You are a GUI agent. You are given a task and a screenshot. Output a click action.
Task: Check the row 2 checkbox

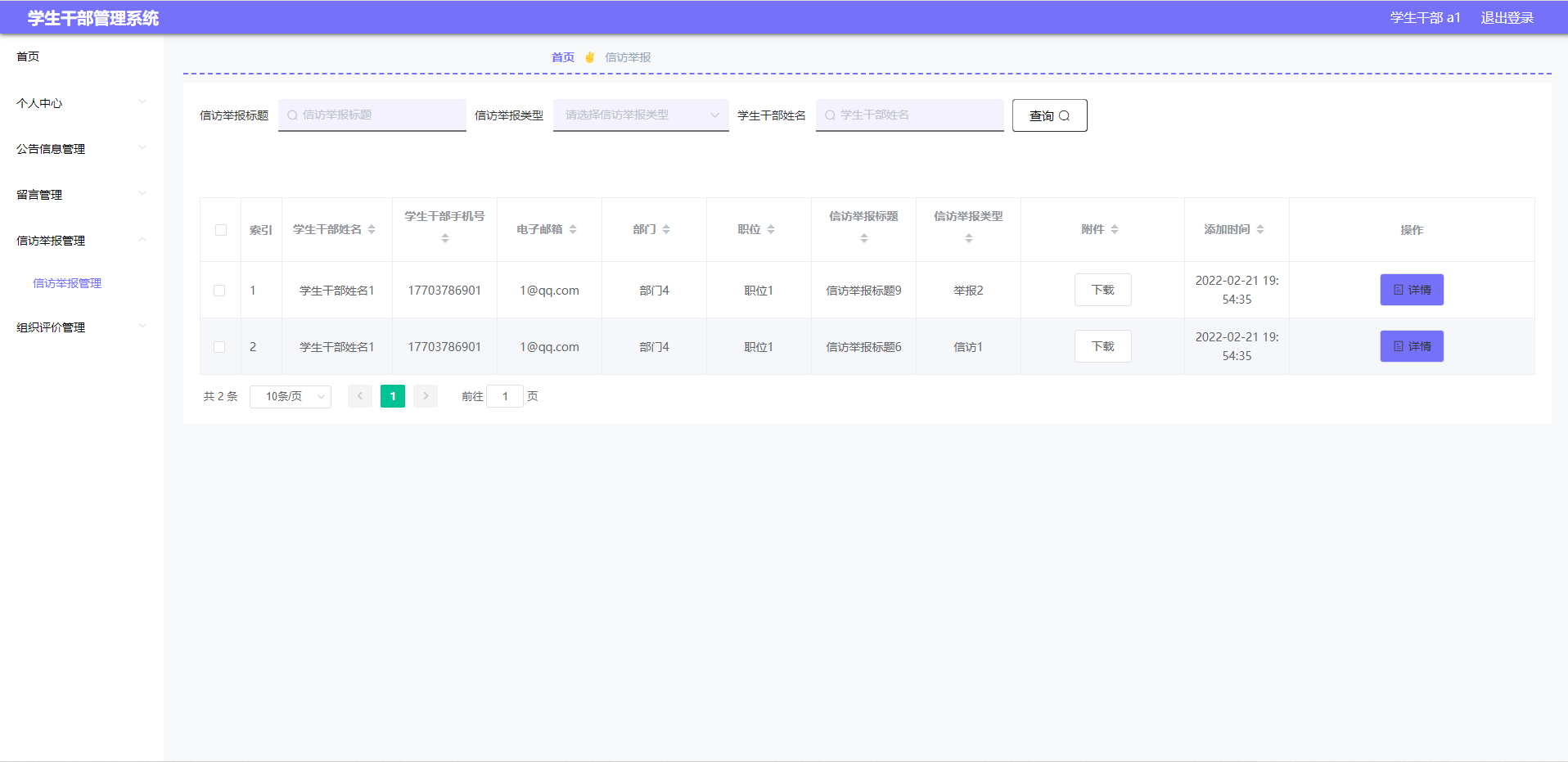tap(219, 347)
